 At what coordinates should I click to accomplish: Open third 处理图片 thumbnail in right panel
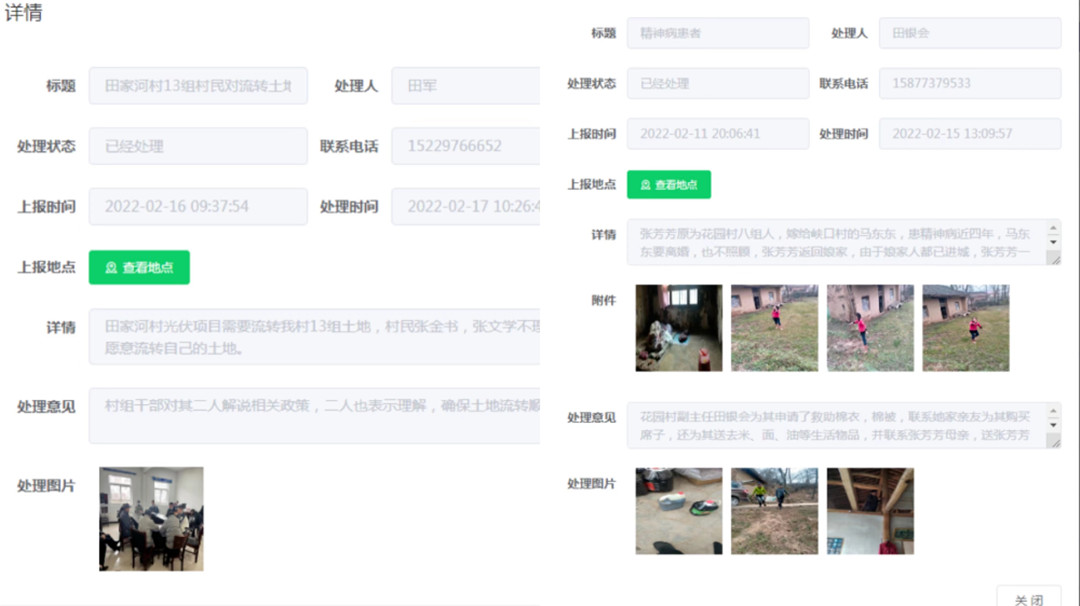coord(869,511)
